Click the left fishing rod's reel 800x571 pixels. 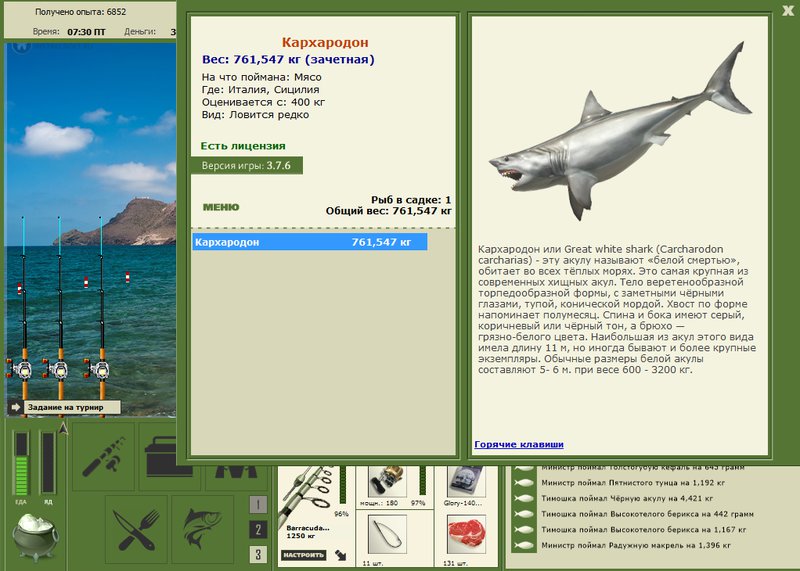click(20, 369)
